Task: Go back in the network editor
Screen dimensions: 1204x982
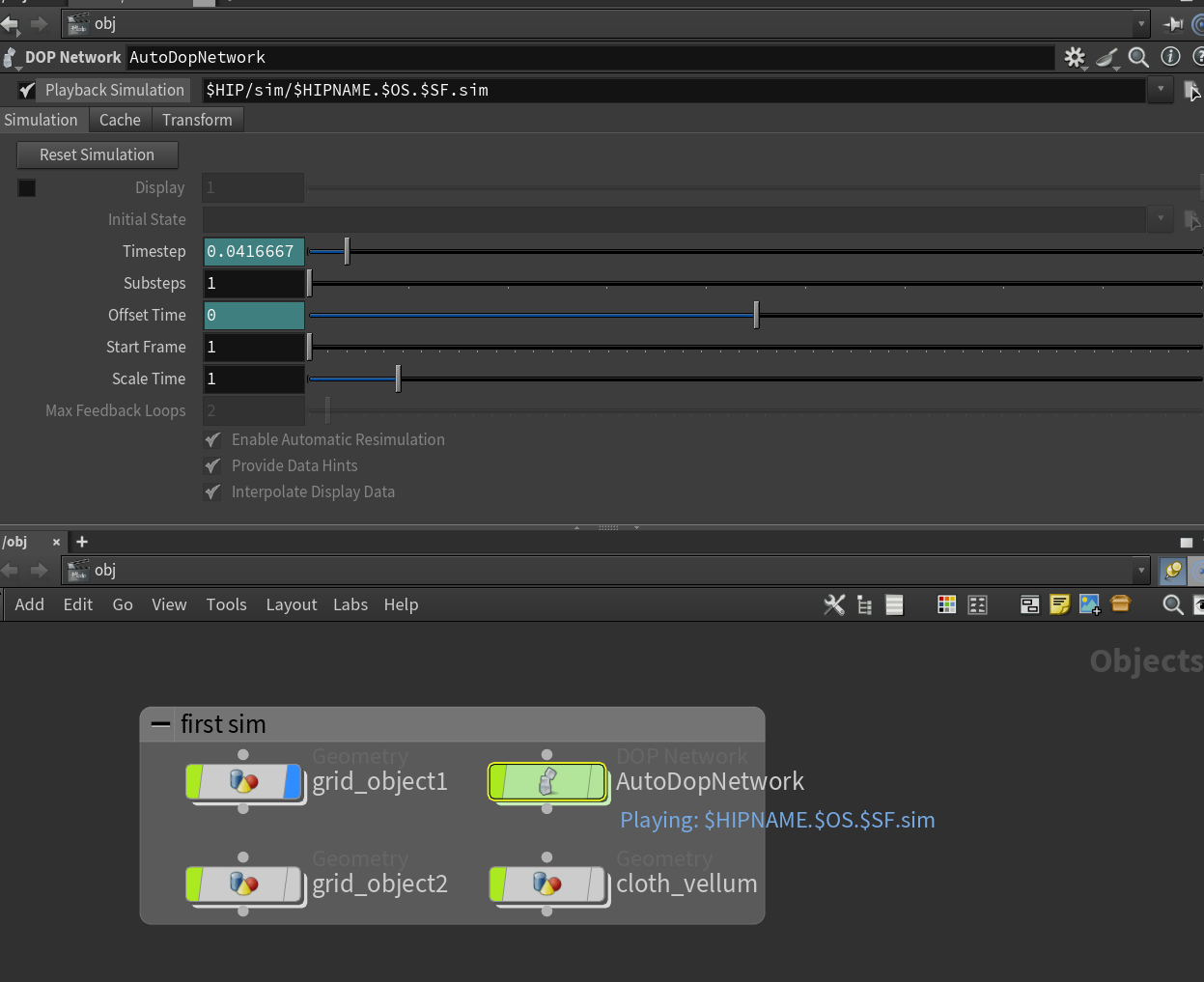Action: (x=10, y=570)
